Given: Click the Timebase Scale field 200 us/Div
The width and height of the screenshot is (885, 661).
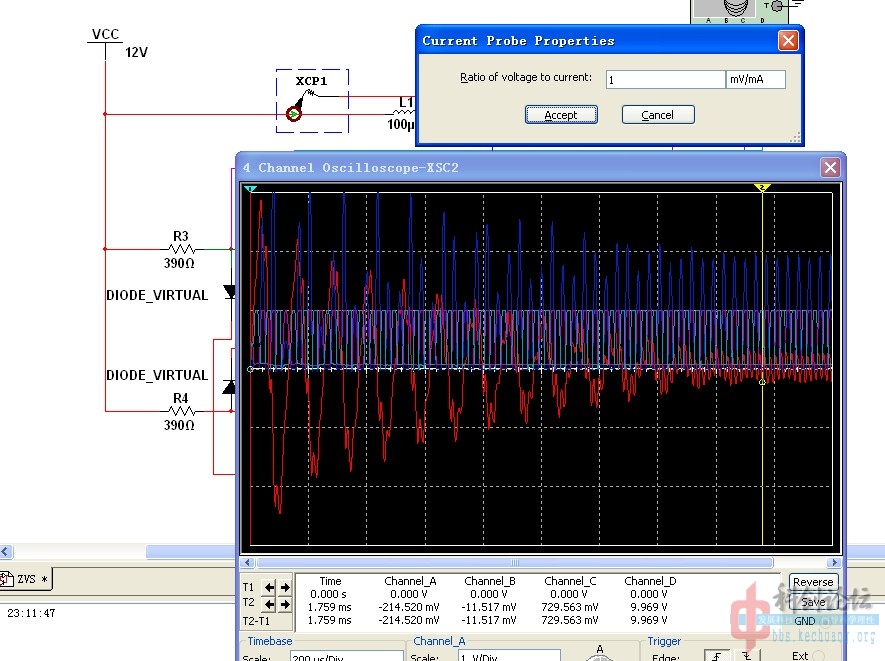Looking at the screenshot, I should 347,656.
